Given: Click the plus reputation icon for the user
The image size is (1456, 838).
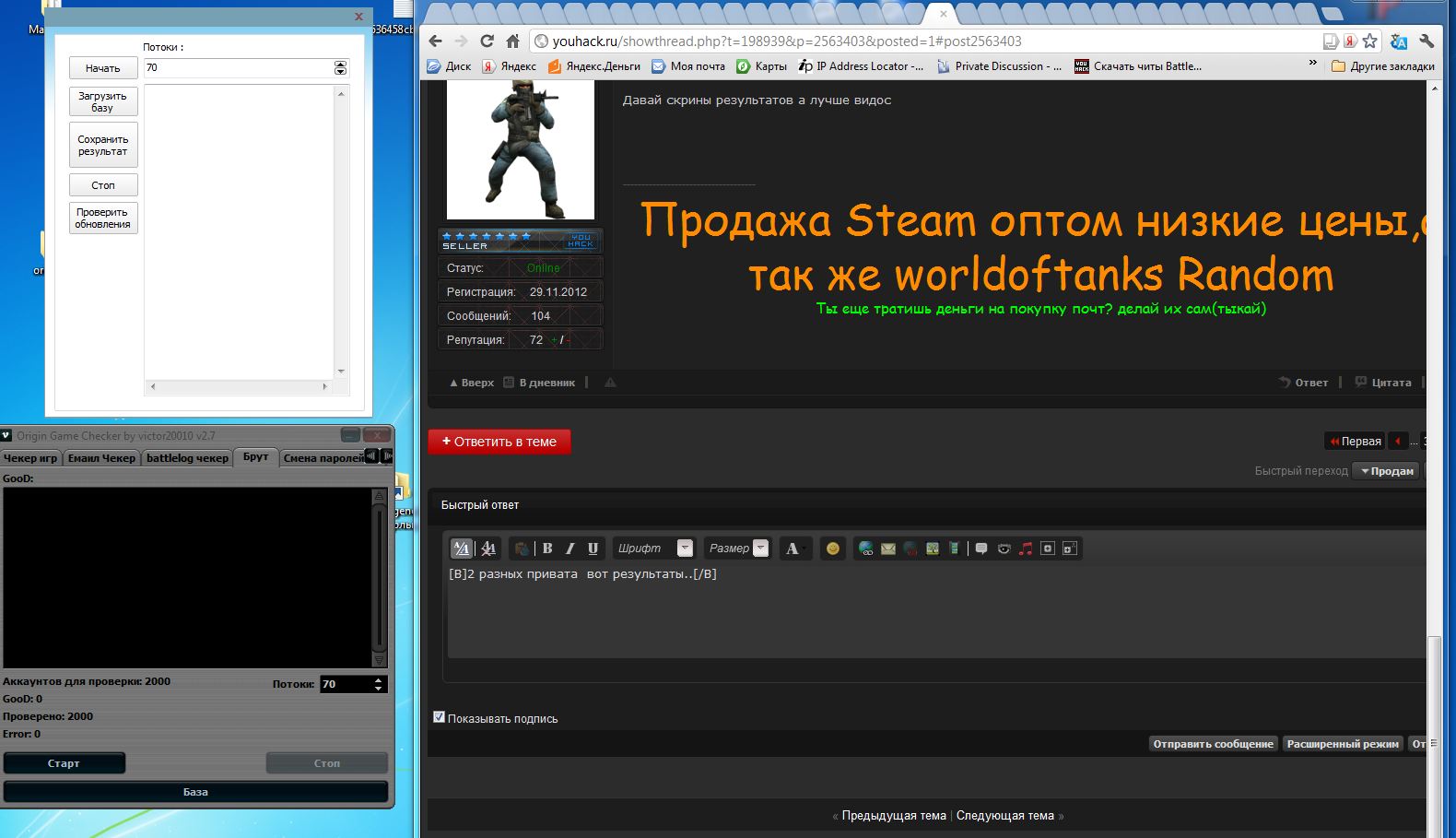Looking at the screenshot, I should tap(554, 340).
